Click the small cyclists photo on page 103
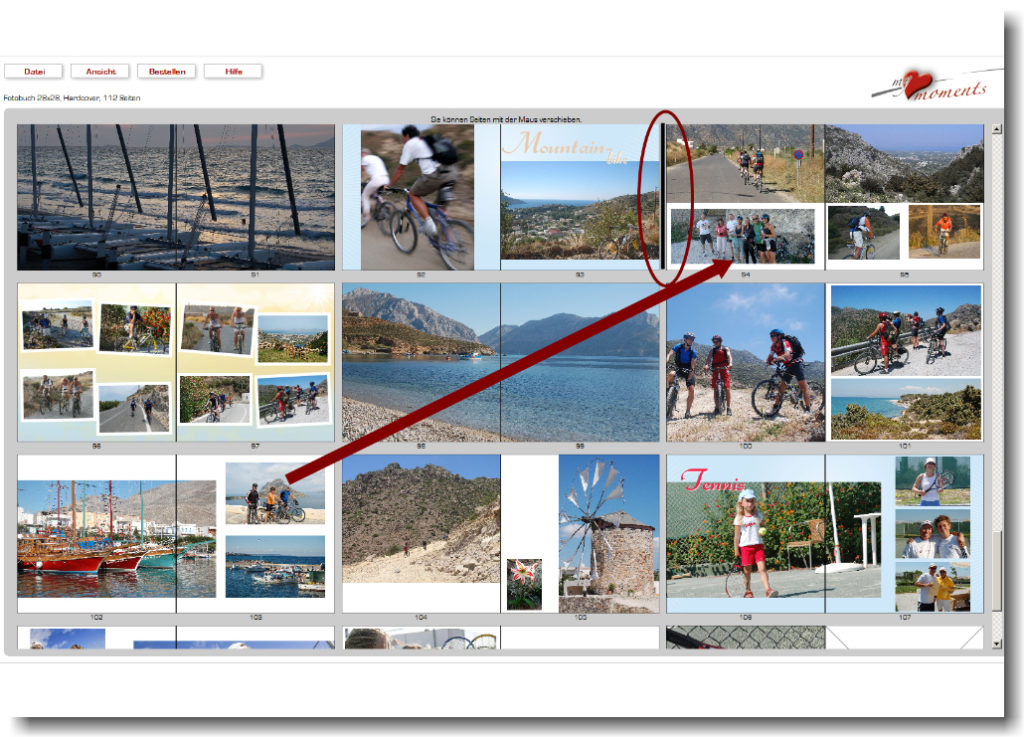The image size is (1024, 737). tap(274, 493)
